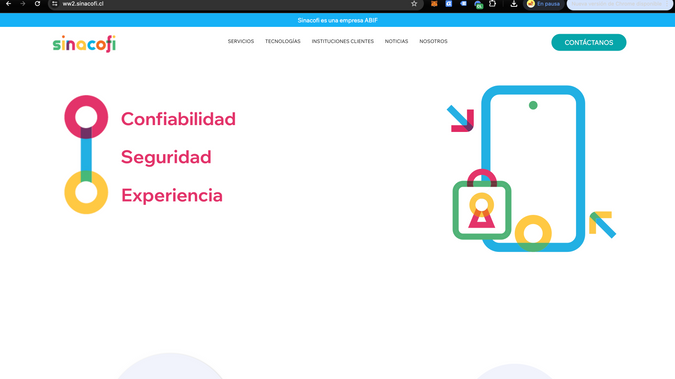Screen dimensions: 675x379
Task: Click the browser forward arrow
Action: [x=23, y=3]
